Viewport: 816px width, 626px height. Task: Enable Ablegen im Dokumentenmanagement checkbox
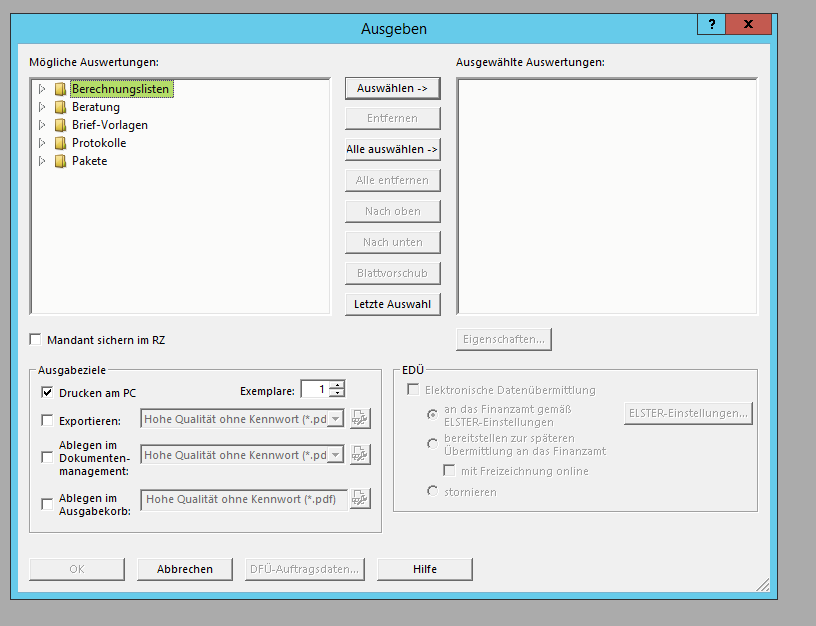pos(47,457)
